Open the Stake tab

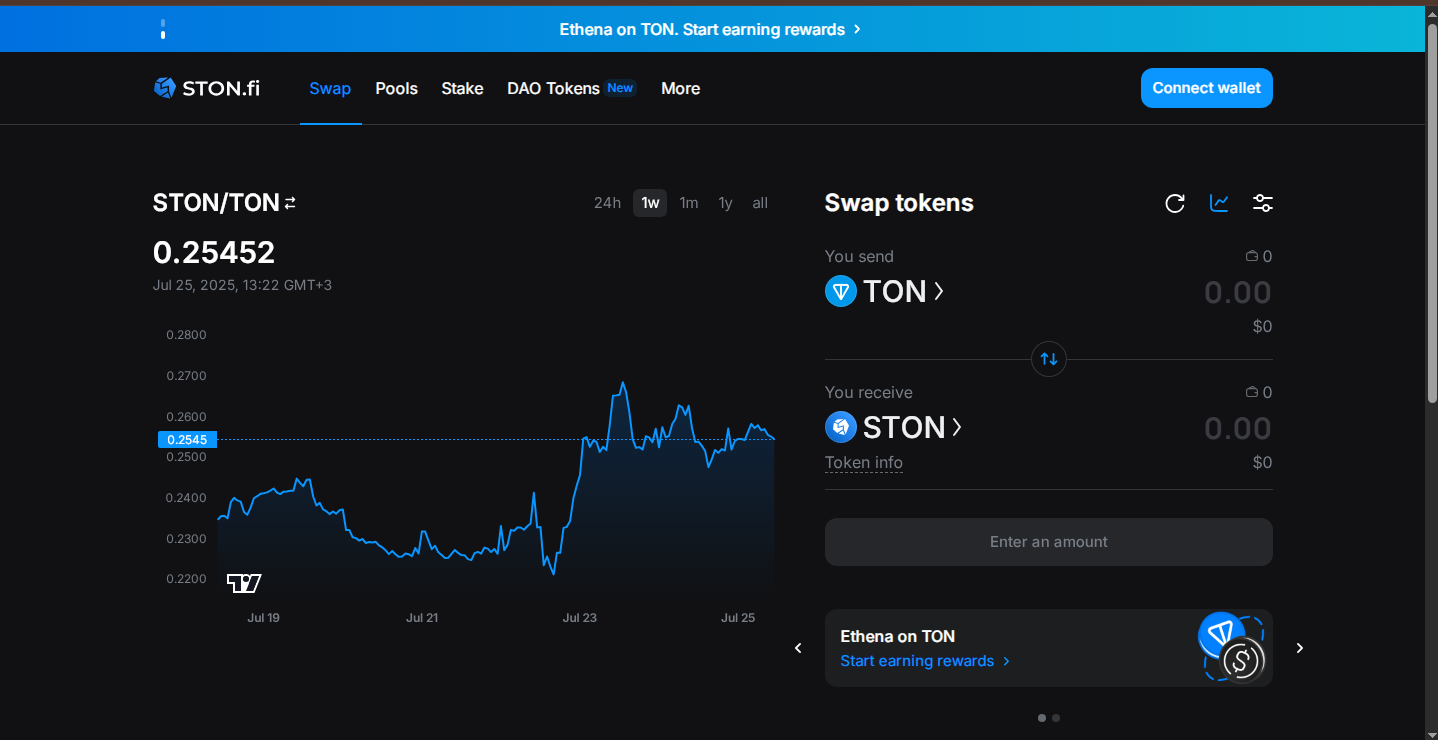462,88
